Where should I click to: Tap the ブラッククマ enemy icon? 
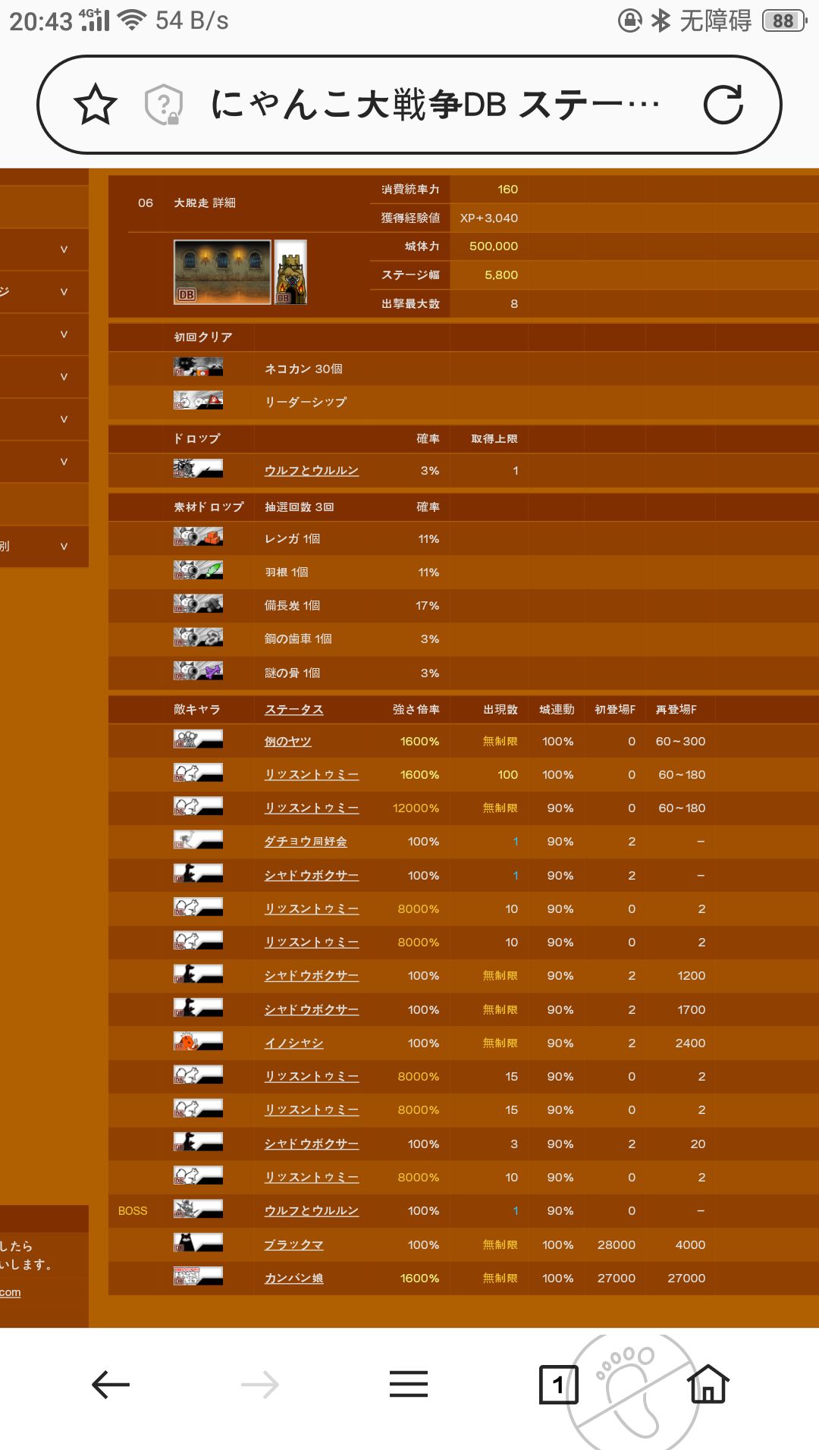[198, 1243]
